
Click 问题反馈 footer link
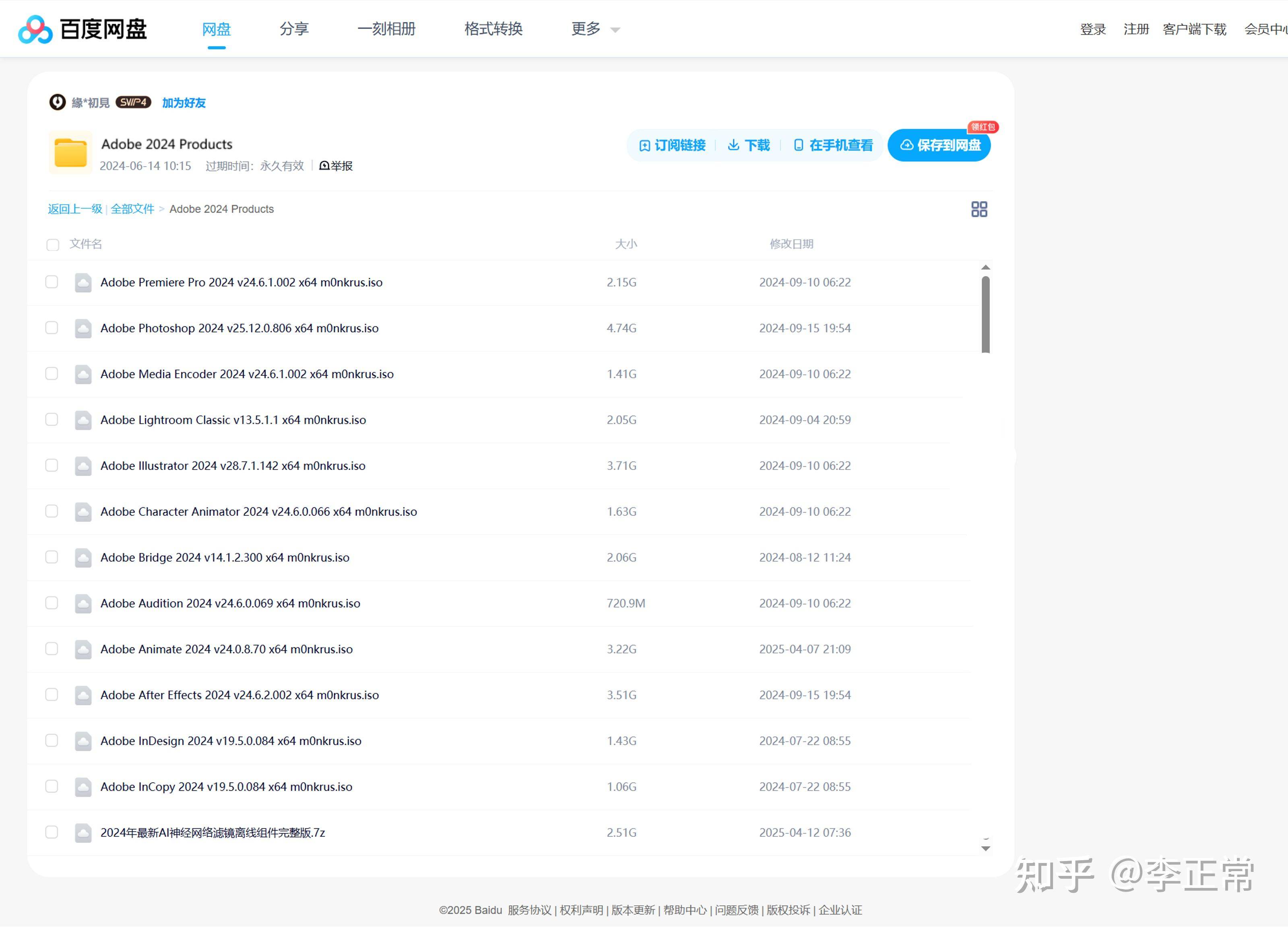coord(737,911)
